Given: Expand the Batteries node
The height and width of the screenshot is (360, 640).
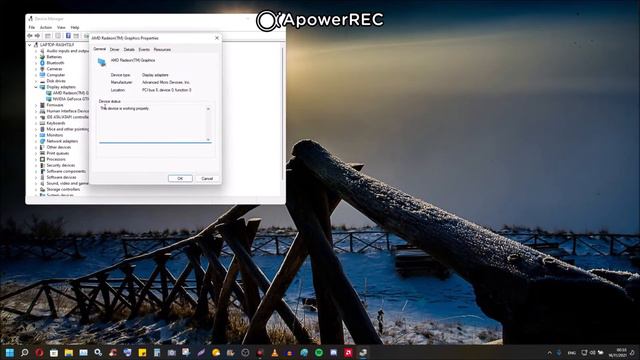Looking at the screenshot, I should [x=36, y=57].
